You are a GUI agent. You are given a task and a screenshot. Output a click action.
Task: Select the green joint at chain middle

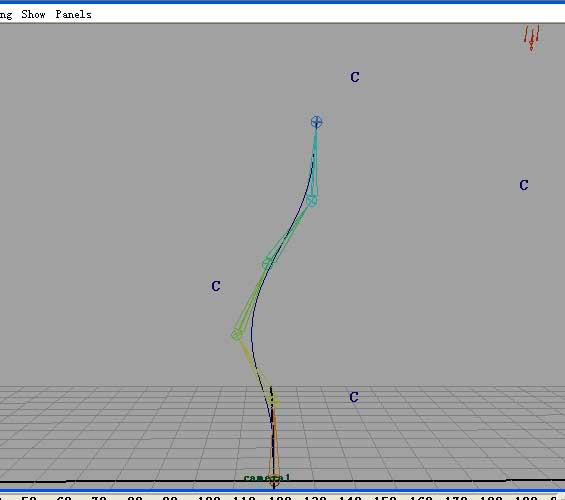pos(267,263)
